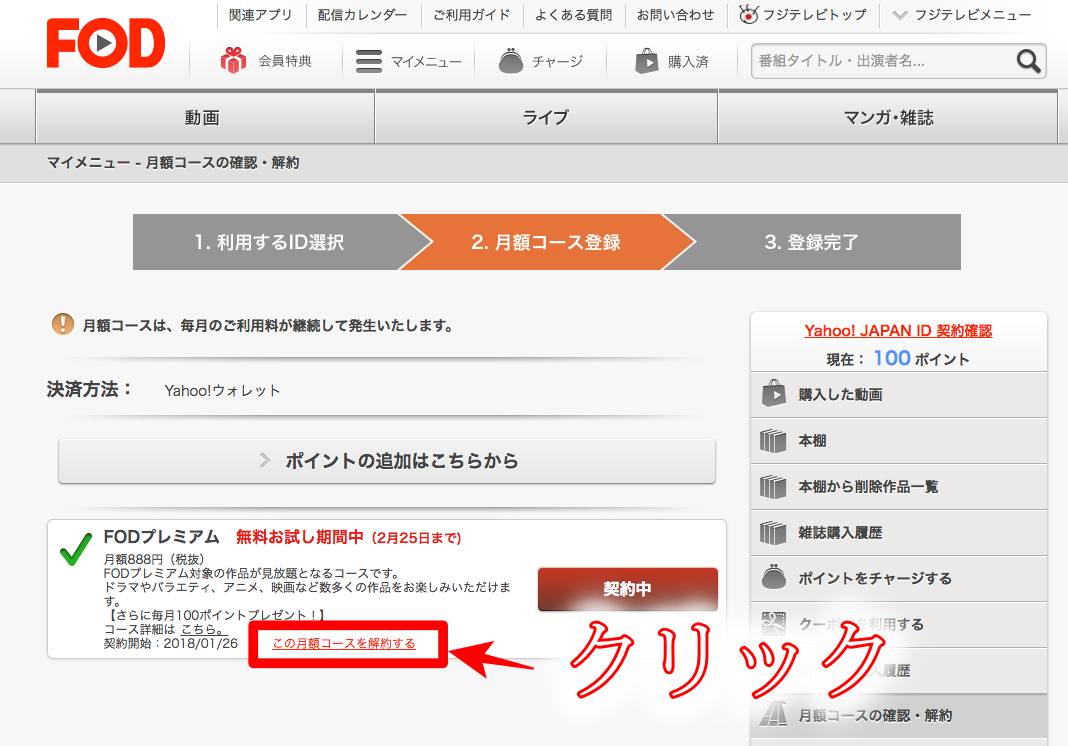The image size is (1068, 746).
Task: Click step 1. 利用するID選択
Action: click(x=270, y=242)
